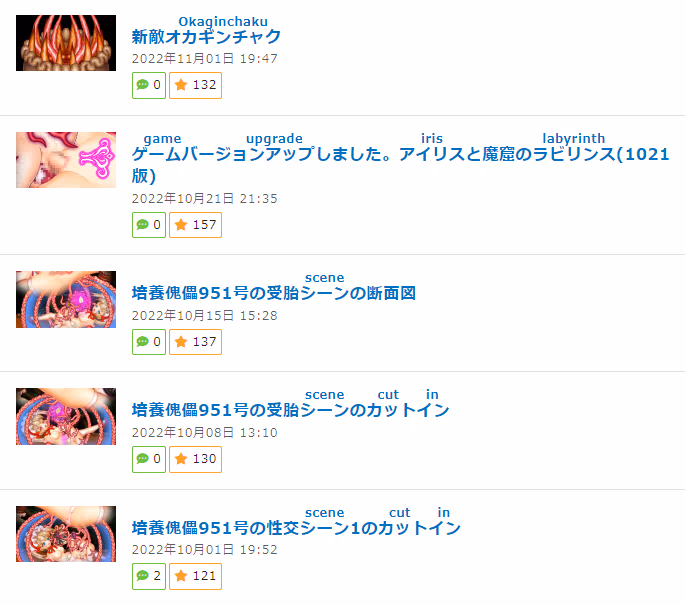Open the 受胎シーンのカットイン post link
Viewport: 685px width, 605px height.
tap(291, 410)
